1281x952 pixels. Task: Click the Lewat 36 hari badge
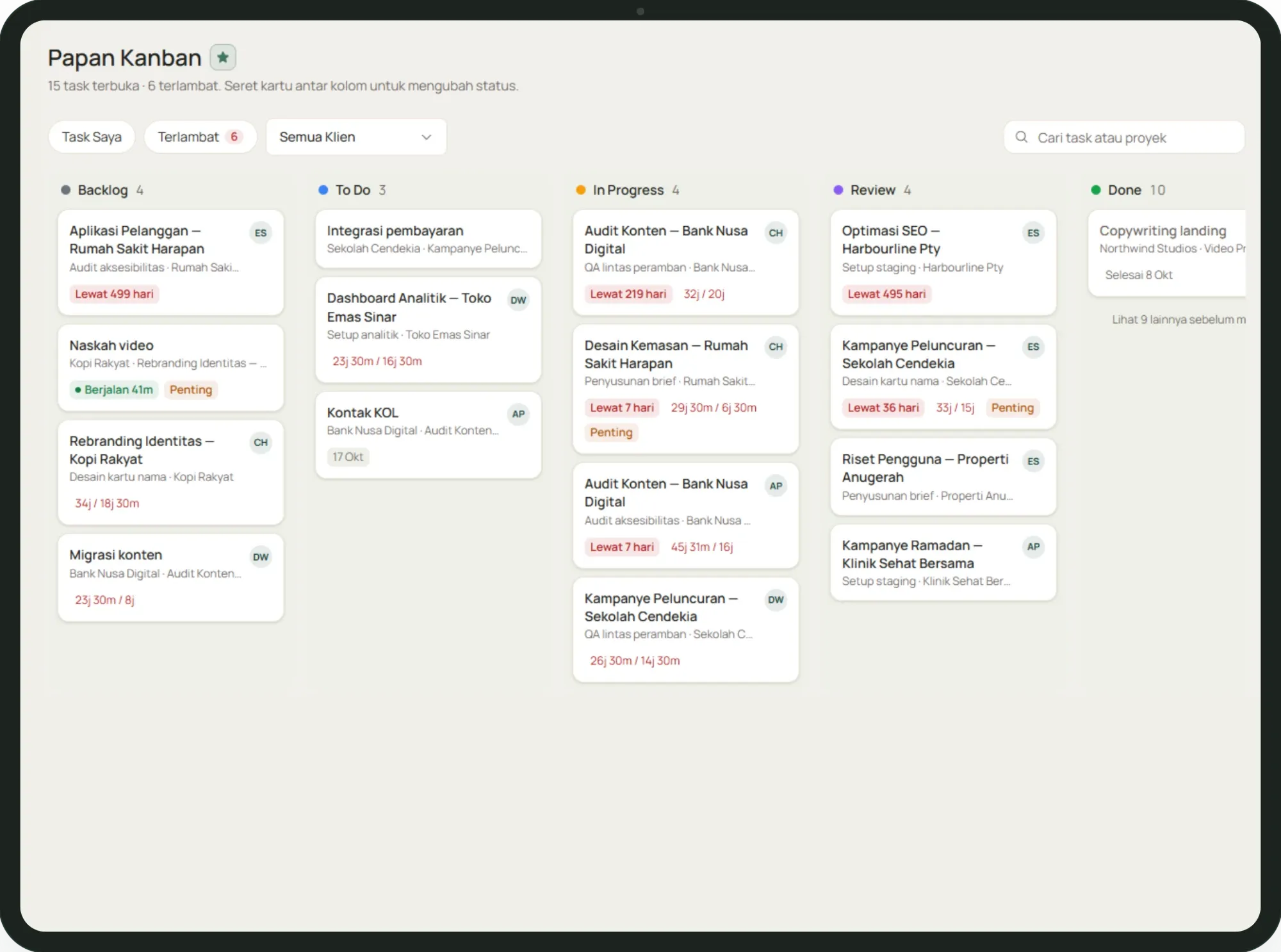[x=883, y=408]
